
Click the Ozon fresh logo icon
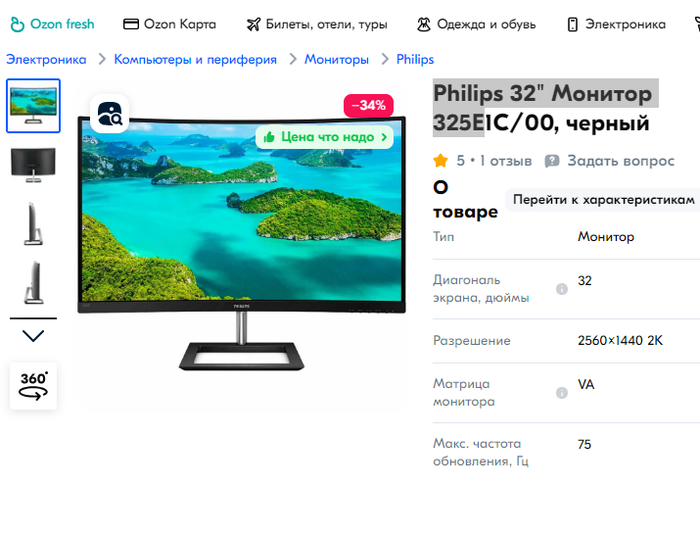click(17, 24)
